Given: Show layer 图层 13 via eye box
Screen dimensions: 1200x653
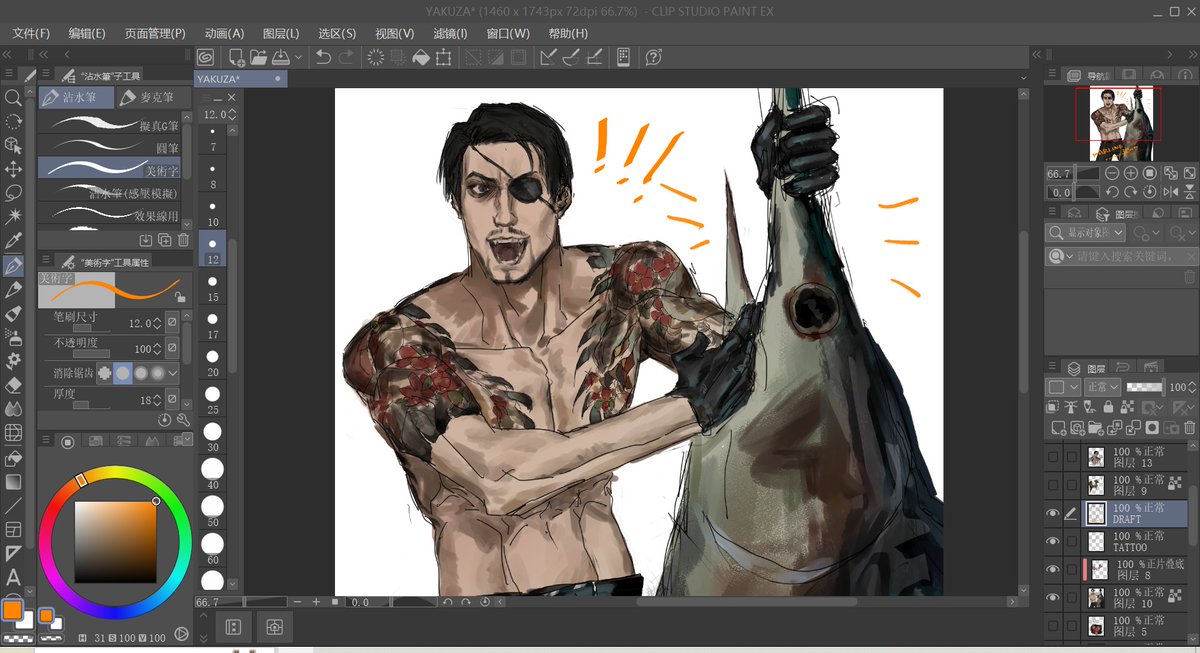Looking at the screenshot, I should coord(1052,457).
